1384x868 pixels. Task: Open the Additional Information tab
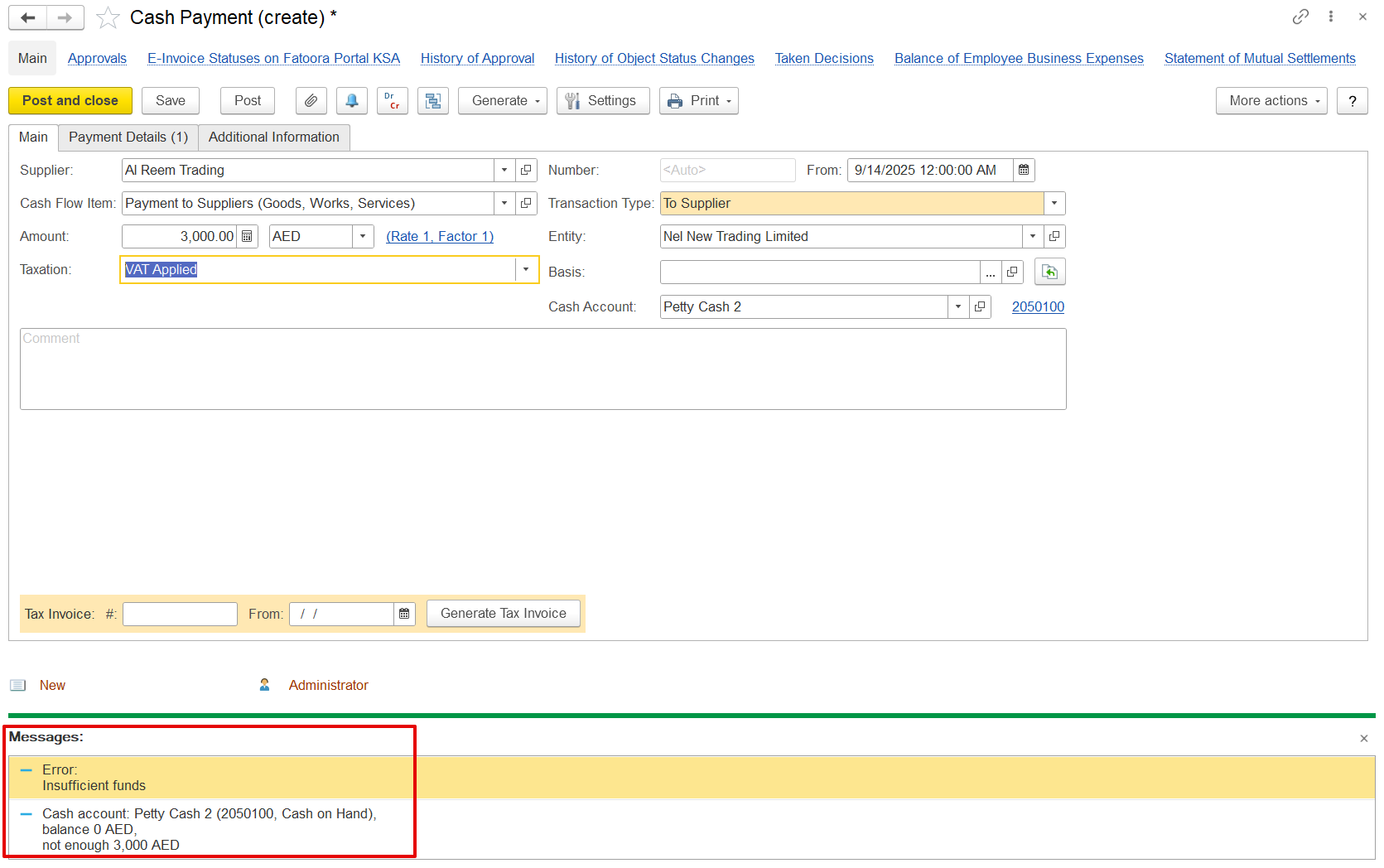(273, 137)
